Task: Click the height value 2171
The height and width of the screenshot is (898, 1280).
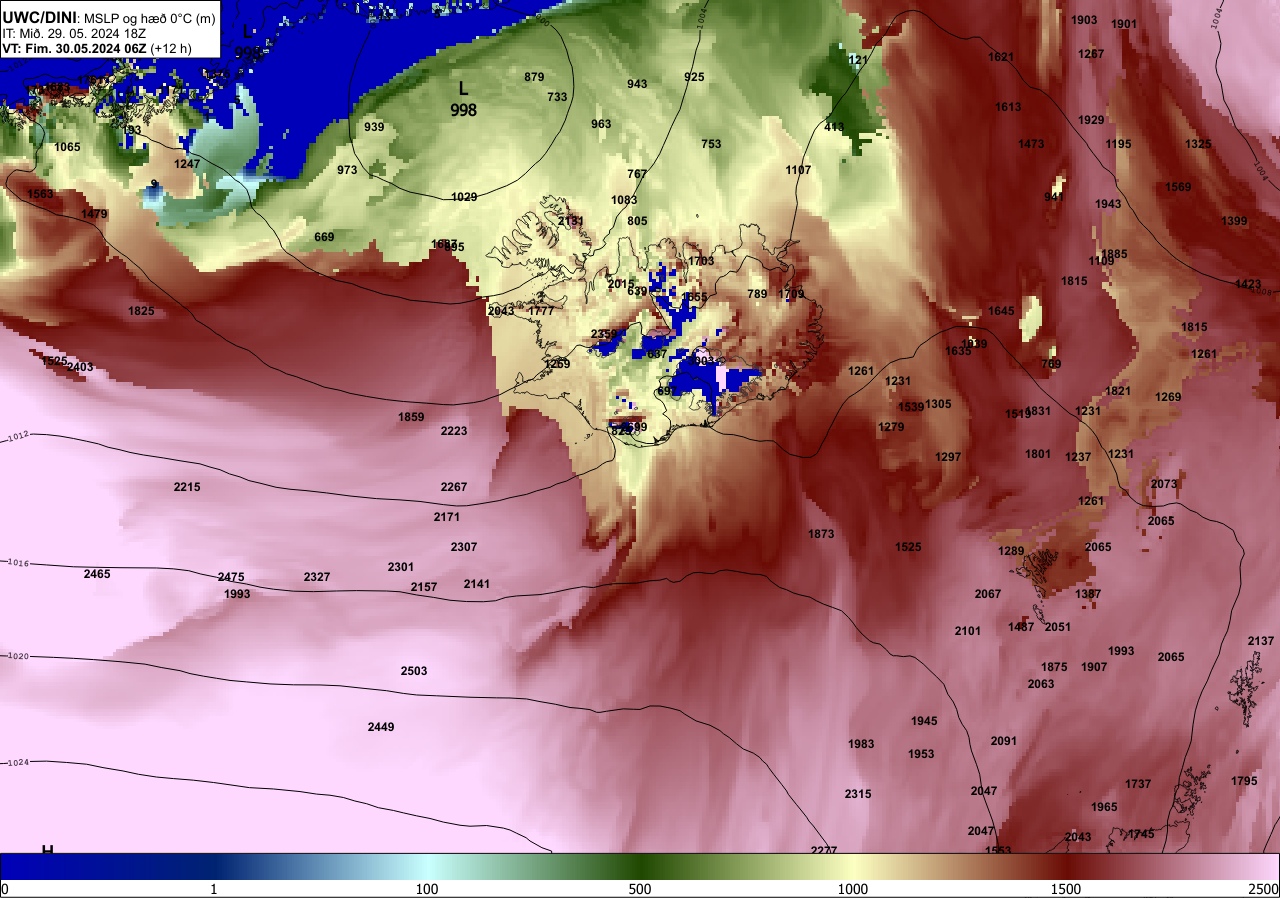Action: click(x=447, y=517)
